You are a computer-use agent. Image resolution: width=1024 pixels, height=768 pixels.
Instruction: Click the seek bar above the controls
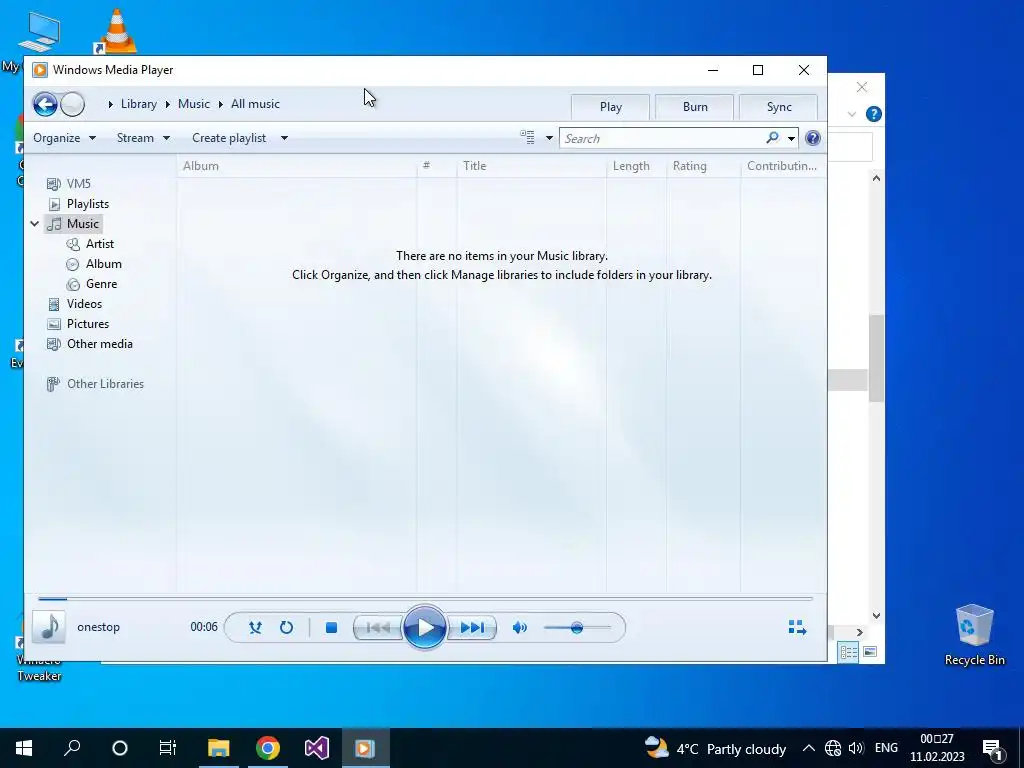[425, 598]
